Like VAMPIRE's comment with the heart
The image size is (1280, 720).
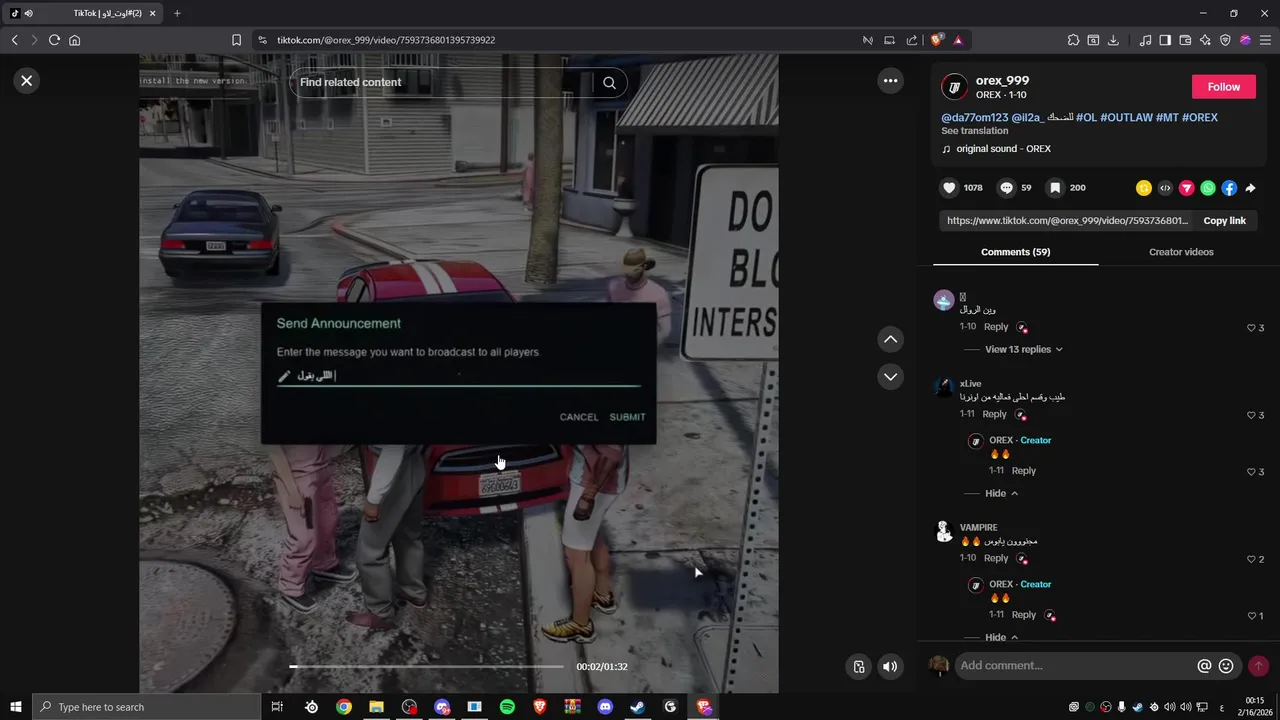click(x=1251, y=559)
